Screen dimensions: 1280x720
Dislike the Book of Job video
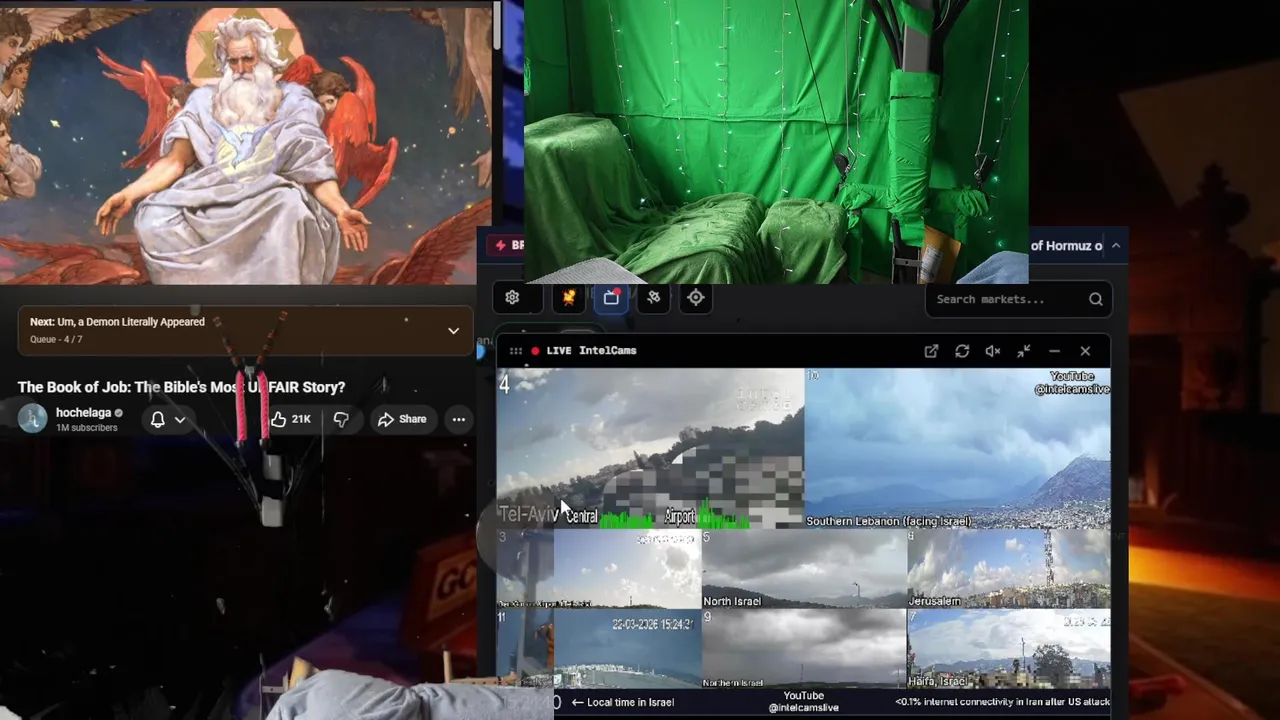pos(341,419)
